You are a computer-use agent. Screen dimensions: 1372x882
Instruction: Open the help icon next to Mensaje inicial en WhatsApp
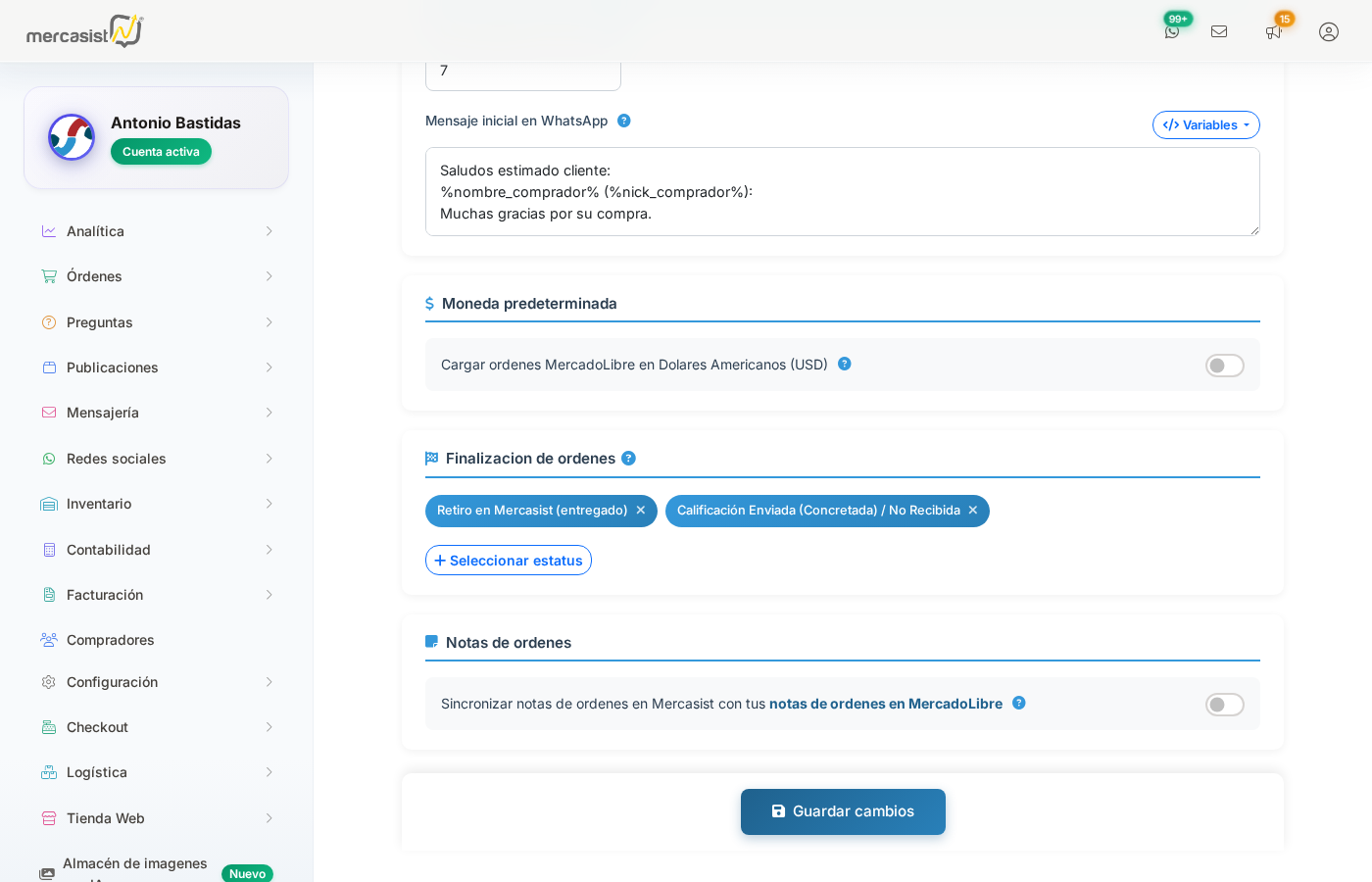(x=624, y=121)
